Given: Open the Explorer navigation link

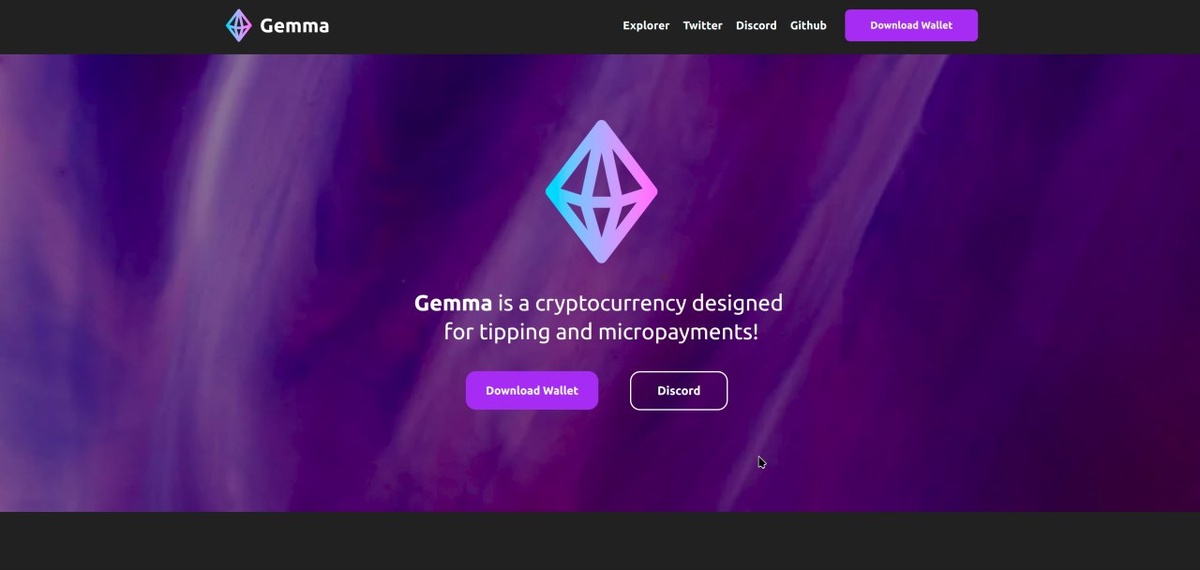Looking at the screenshot, I should click(646, 26).
